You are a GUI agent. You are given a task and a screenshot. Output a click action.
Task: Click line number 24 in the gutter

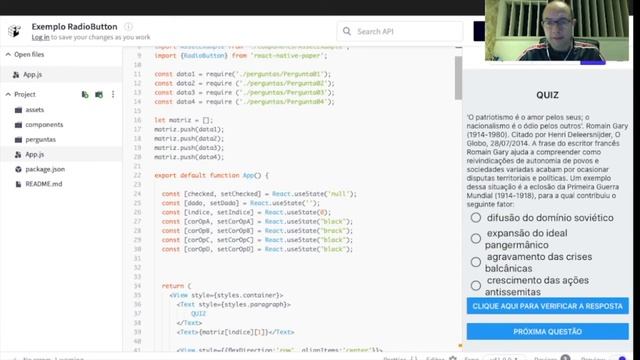137,194
